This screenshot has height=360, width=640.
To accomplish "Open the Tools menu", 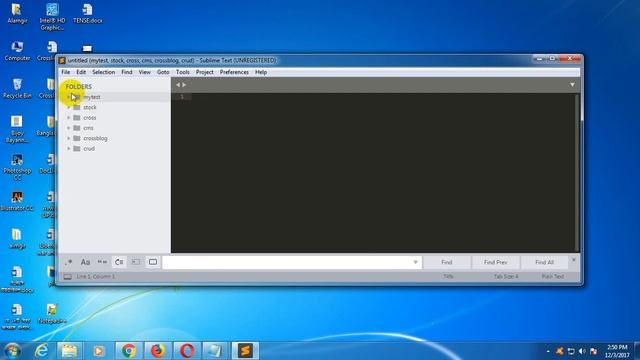I will tap(182, 72).
